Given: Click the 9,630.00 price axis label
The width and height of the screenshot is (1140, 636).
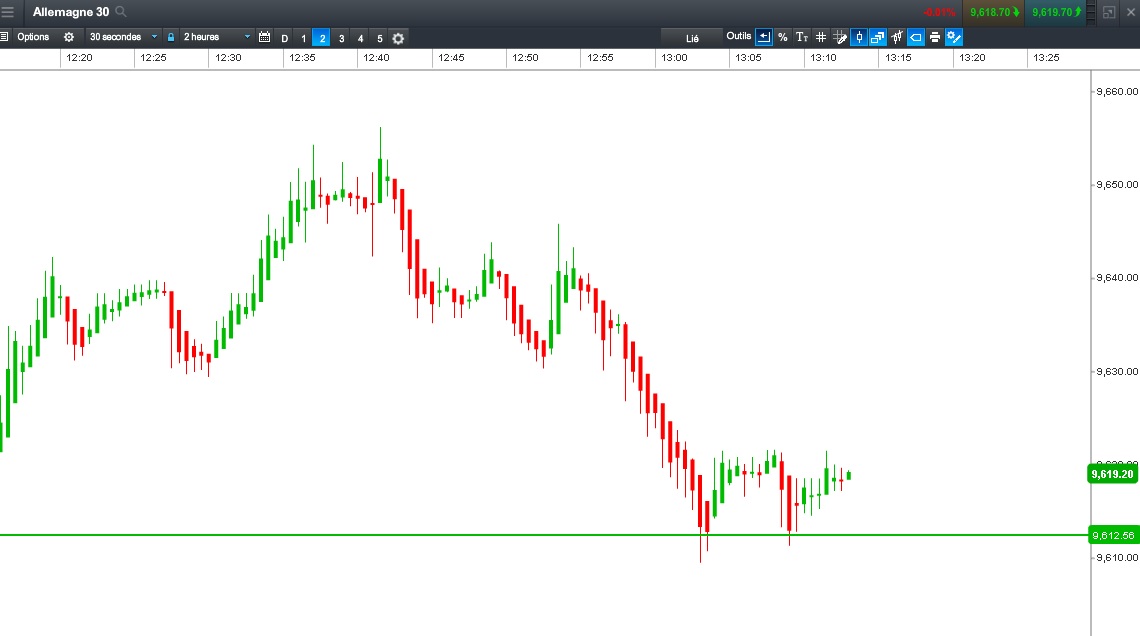Looking at the screenshot, I should (1117, 371).
